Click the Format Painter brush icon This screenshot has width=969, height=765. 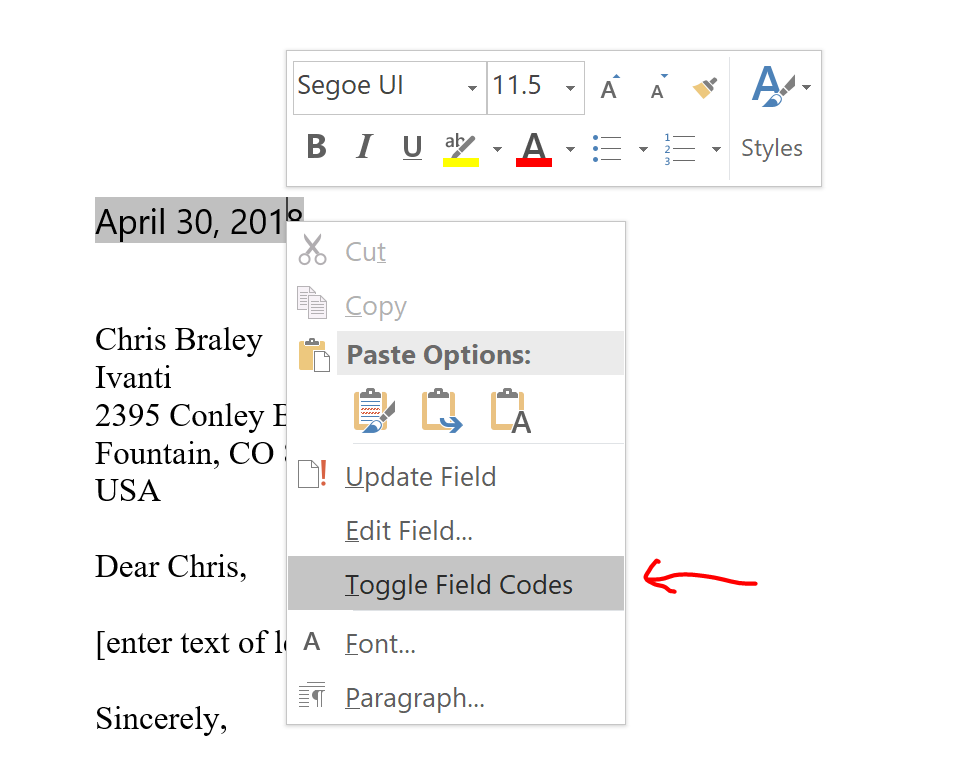pyautogui.click(x=705, y=88)
